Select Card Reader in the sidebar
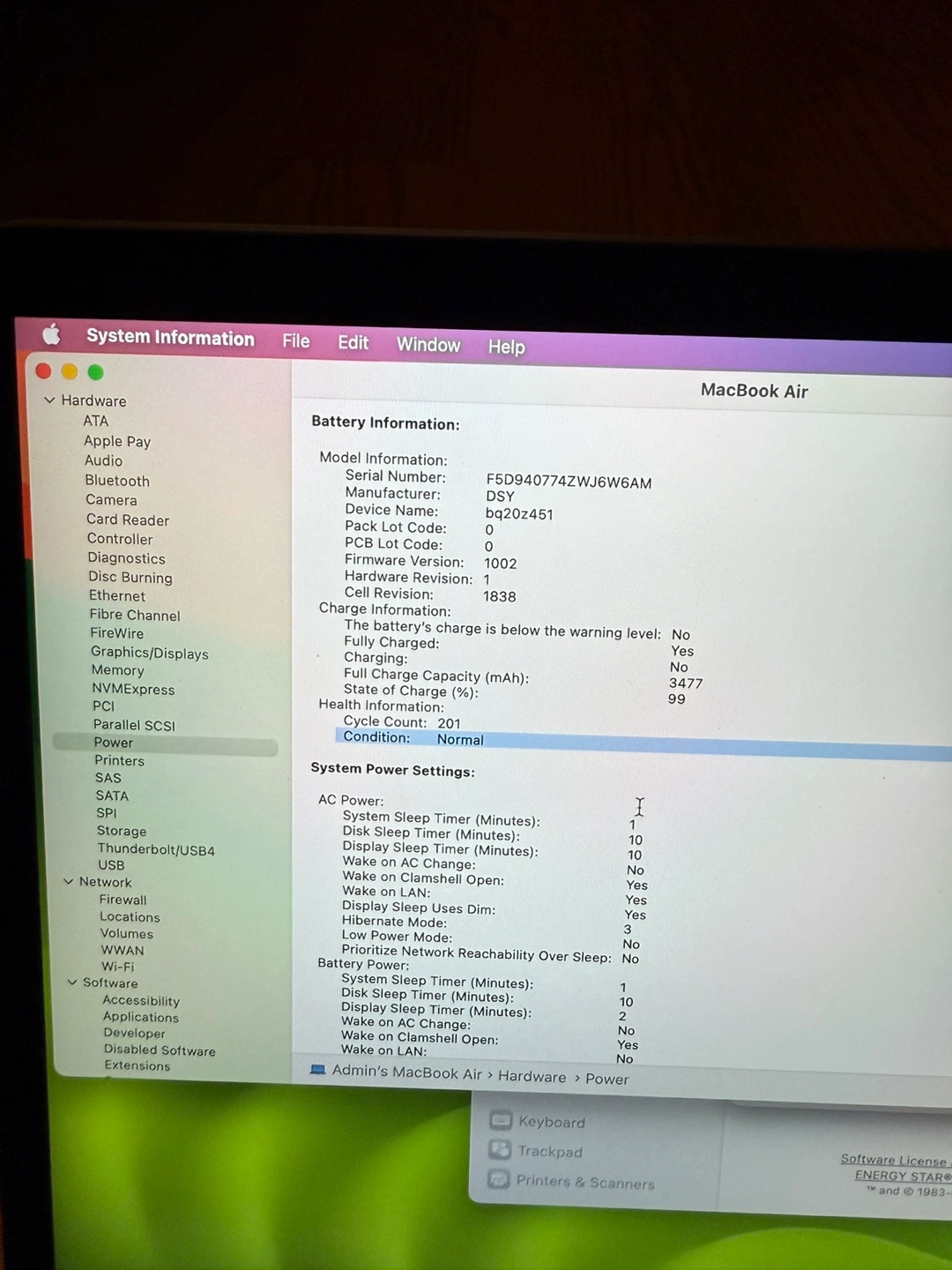Screen dimensions: 952x1270 [x=128, y=520]
